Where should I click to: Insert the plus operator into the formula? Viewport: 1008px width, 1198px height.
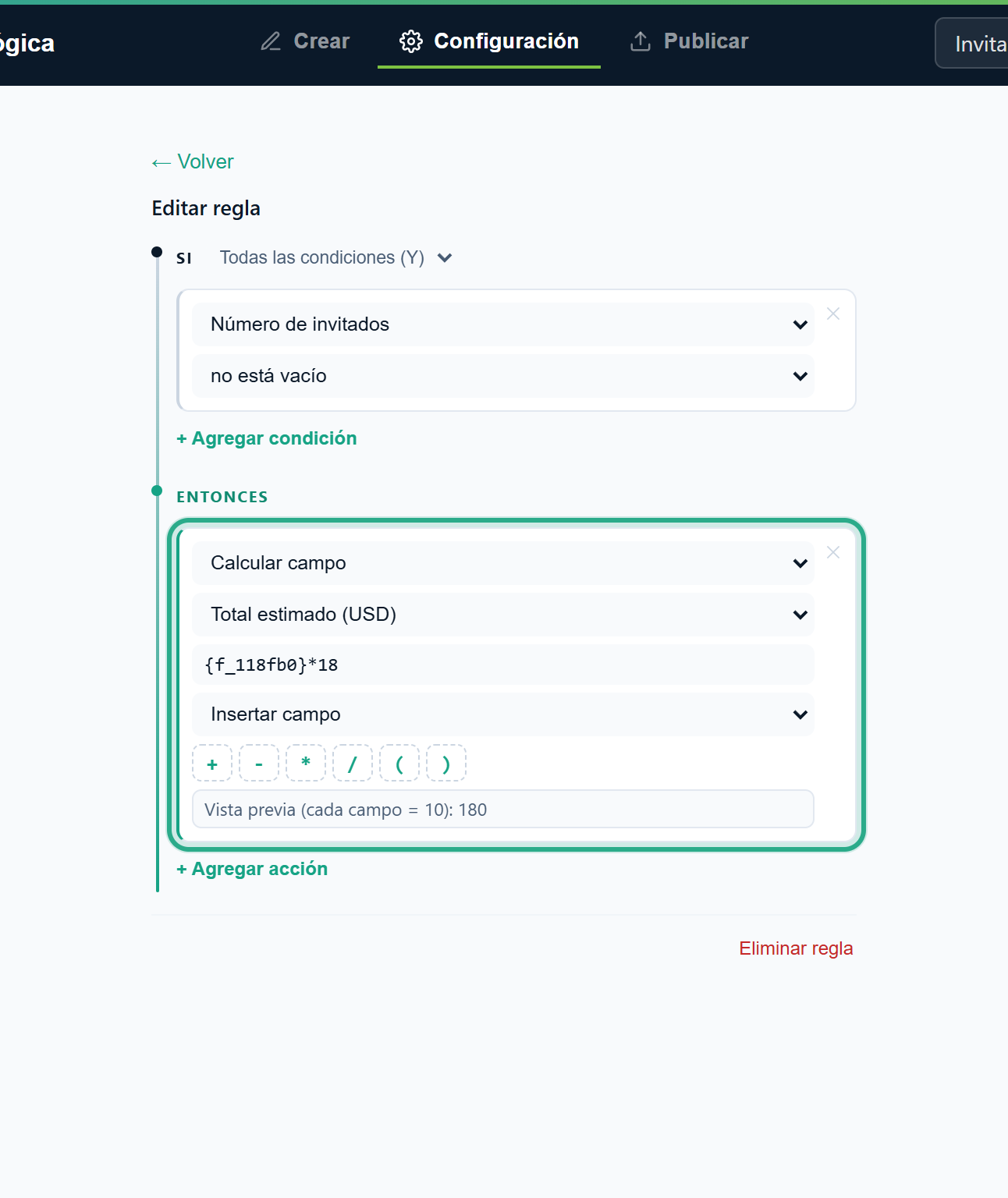click(212, 764)
